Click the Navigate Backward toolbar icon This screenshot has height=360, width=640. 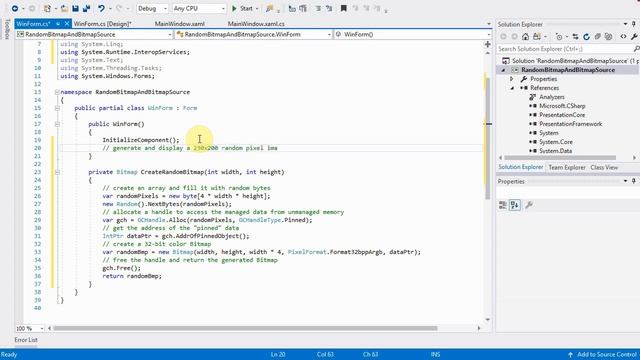pyautogui.click(x=15, y=8)
